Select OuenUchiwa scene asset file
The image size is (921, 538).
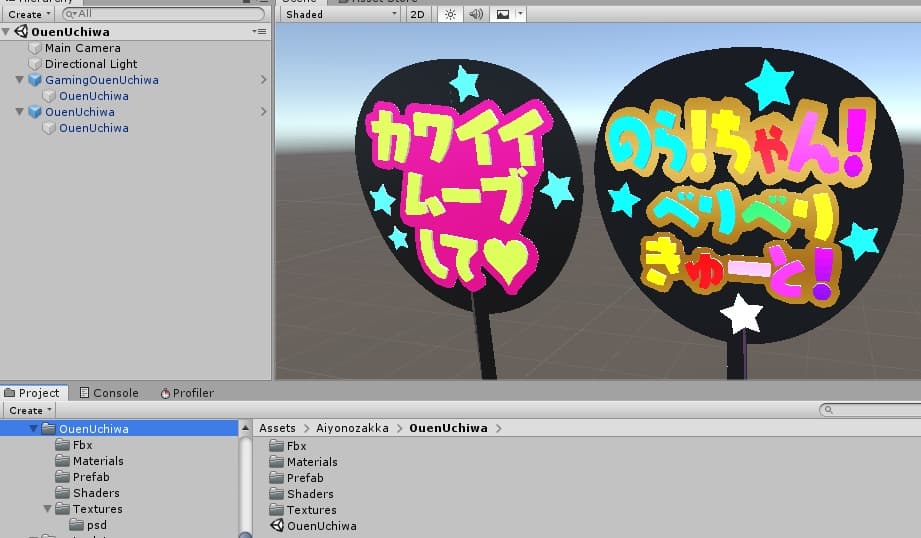[314, 526]
